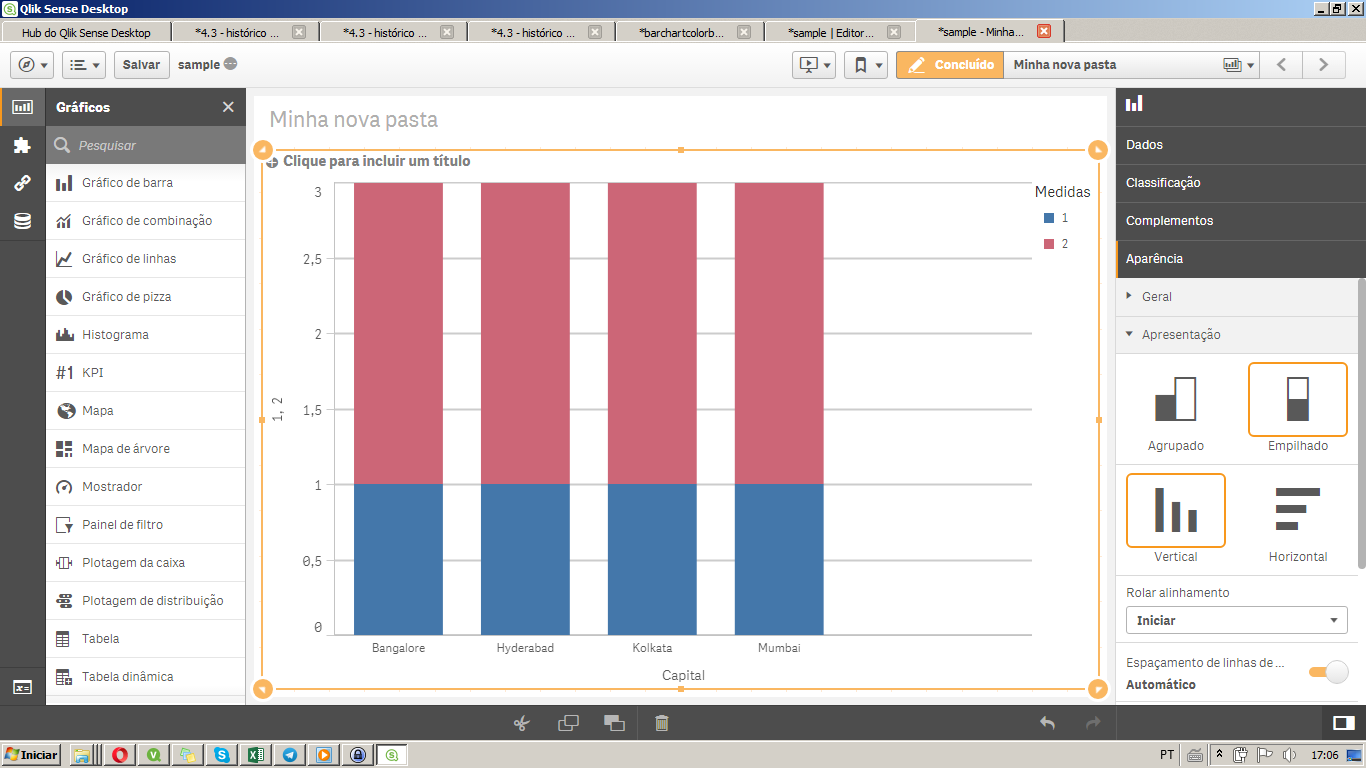The image size is (1366, 768).
Task: Click the Pesquisar search field
Action: [x=146, y=145]
